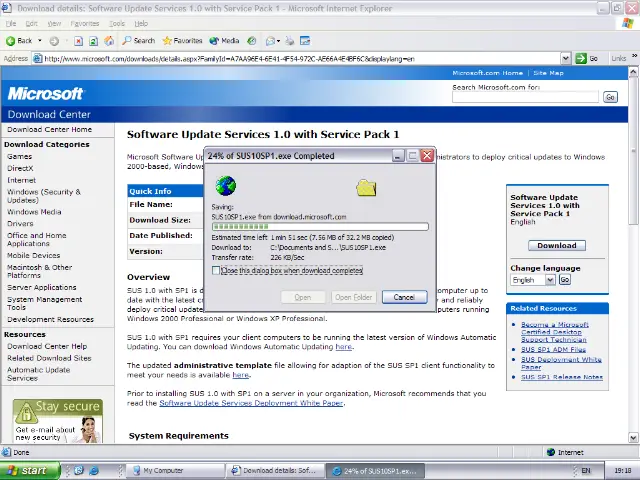Focus the Search Microsoft.com input field
This screenshot has height=480, width=640.
click(x=525, y=97)
